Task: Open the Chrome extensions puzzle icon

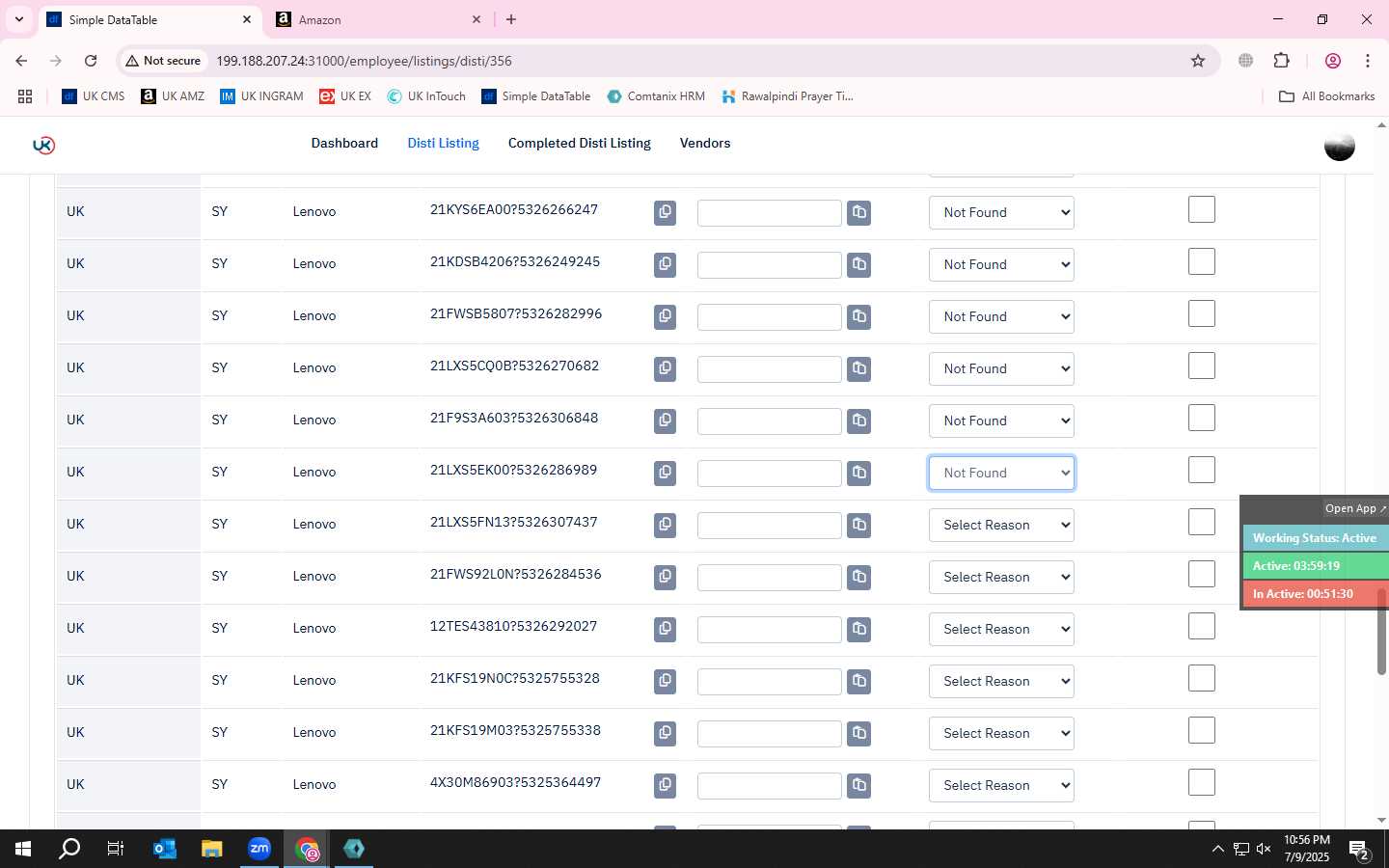Action: [x=1281, y=61]
